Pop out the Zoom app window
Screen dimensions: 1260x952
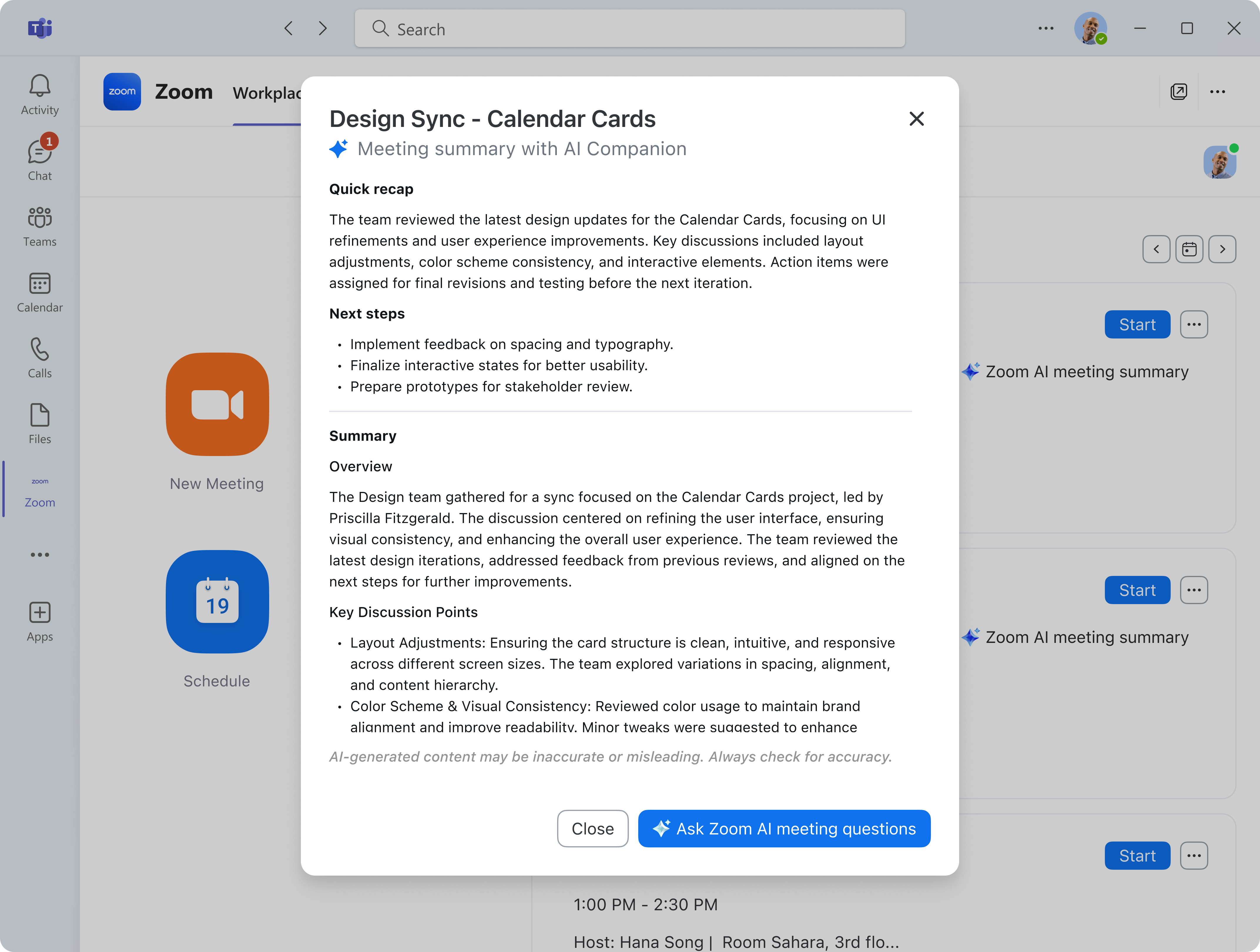point(1179,91)
